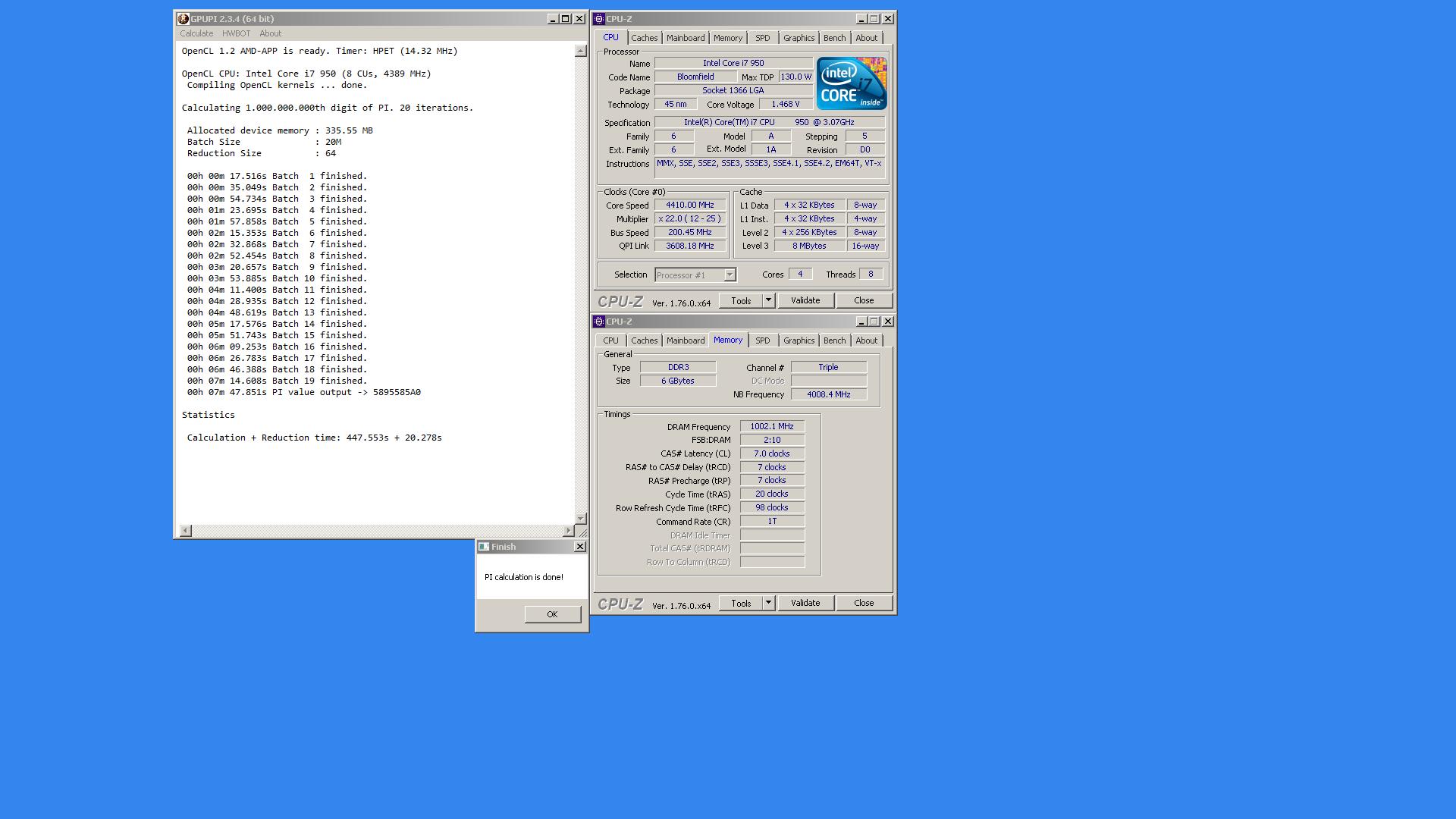This screenshot has height=819, width=1456.
Task: Click Validate button in lower CPU-Z window
Action: click(x=805, y=603)
